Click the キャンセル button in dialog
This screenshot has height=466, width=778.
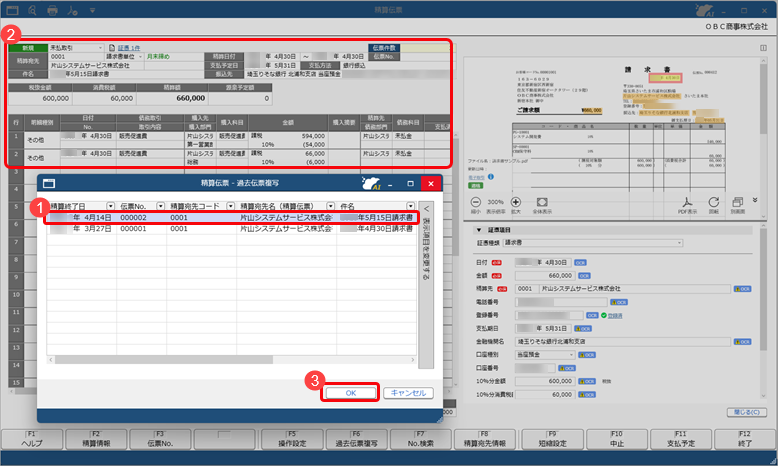pos(407,393)
